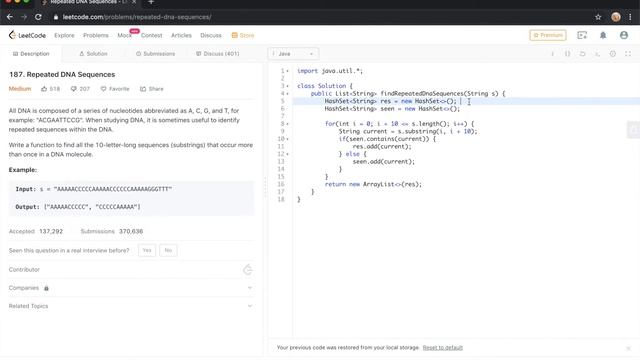This screenshot has height=360, width=640.
Task: Reset code with the revert arrow icon
Action: pyautogui.click(x=582, y=54)
